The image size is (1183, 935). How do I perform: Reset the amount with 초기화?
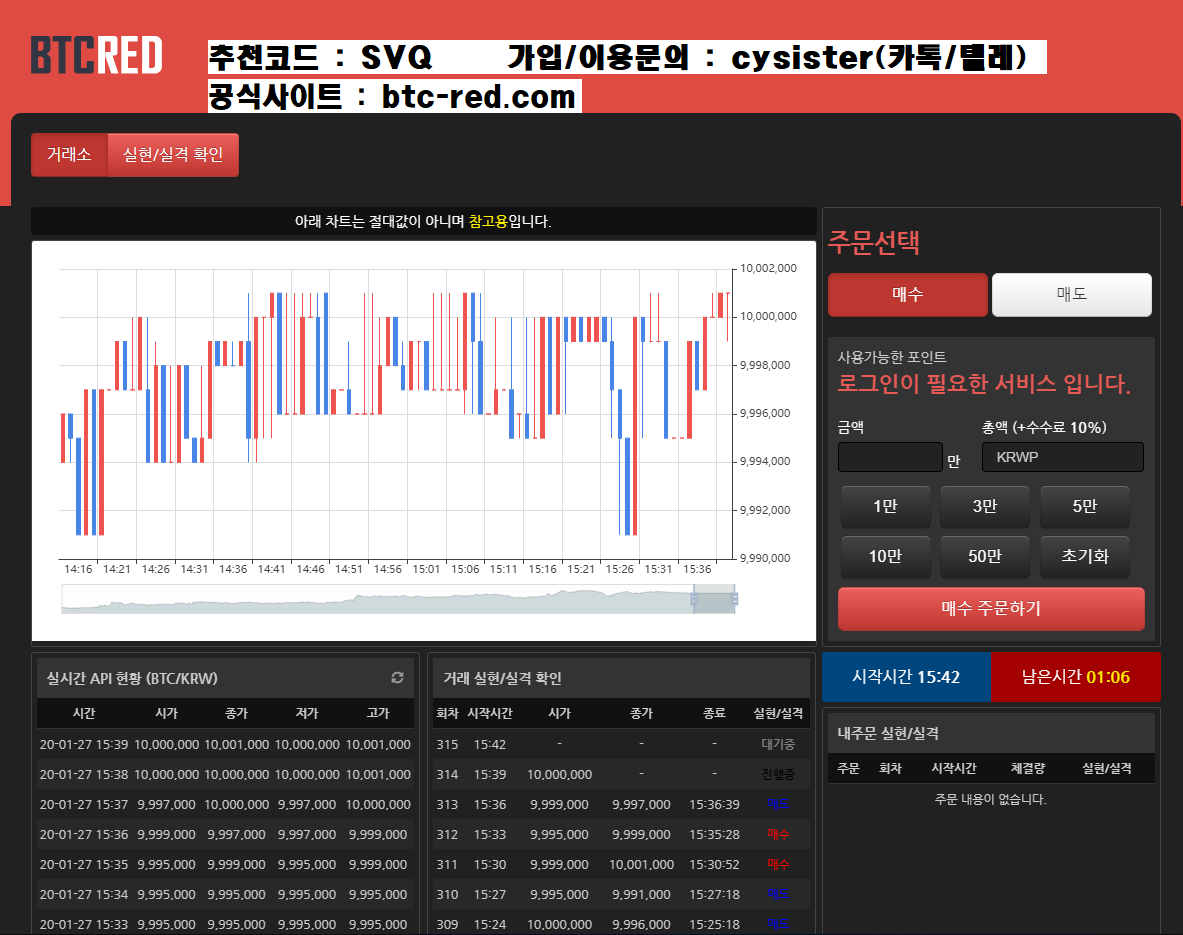1084,557
